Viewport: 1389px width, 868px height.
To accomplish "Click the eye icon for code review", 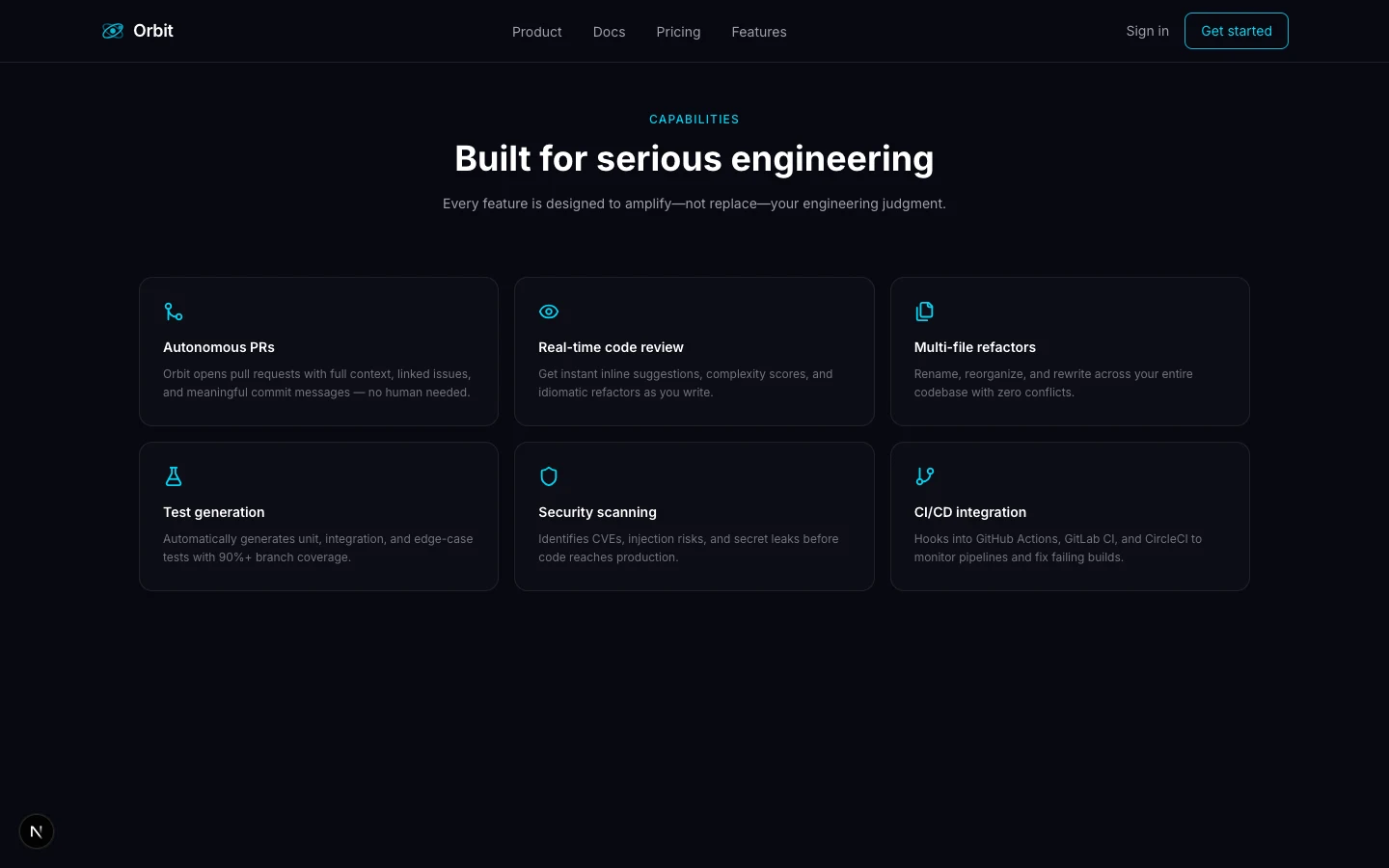I will [x=549, y=312].
